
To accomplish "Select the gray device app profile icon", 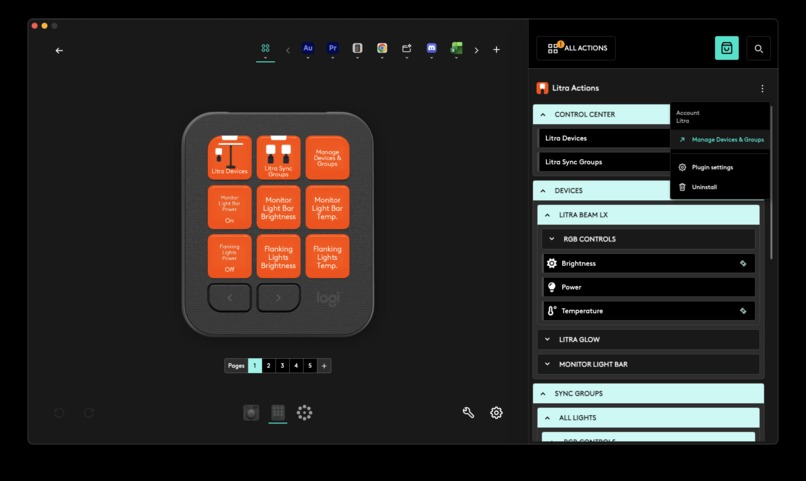I will [357, 48].
